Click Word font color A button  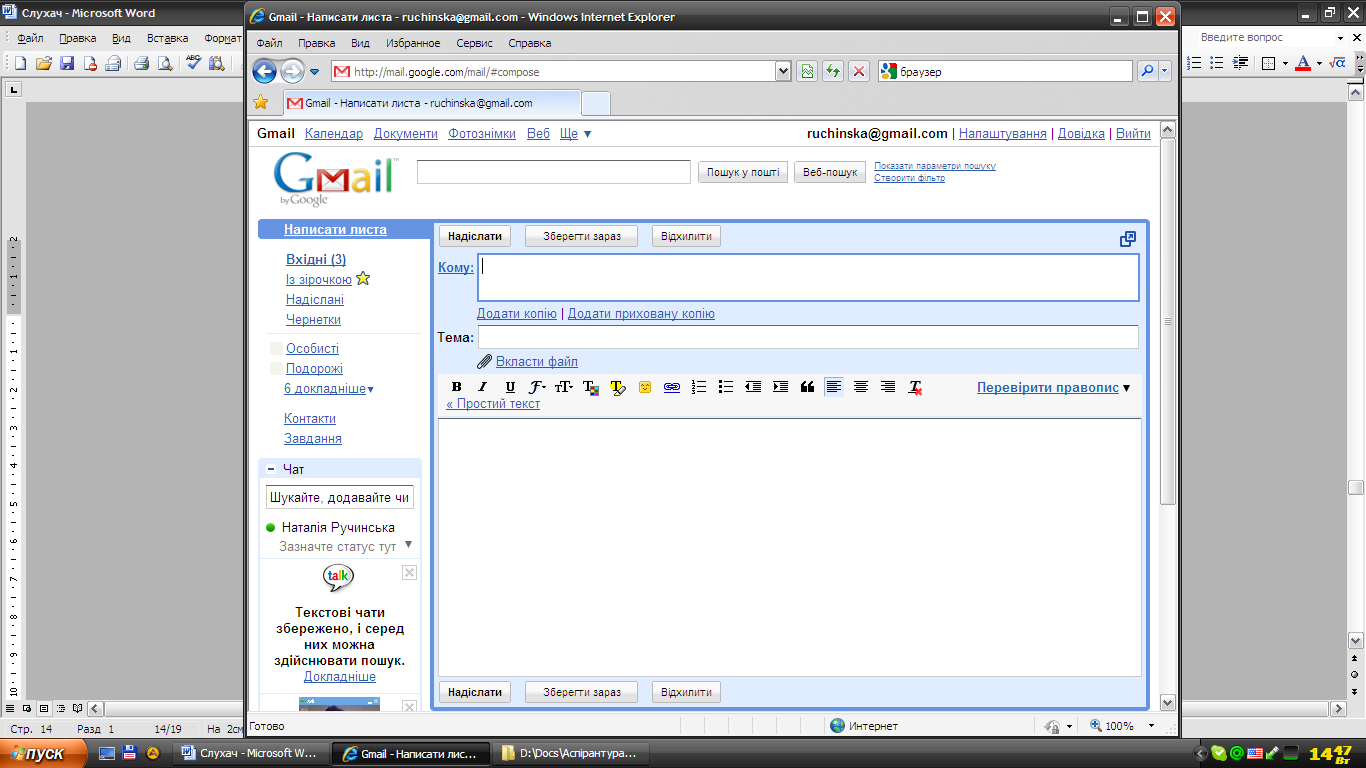tap(1303, 63)
